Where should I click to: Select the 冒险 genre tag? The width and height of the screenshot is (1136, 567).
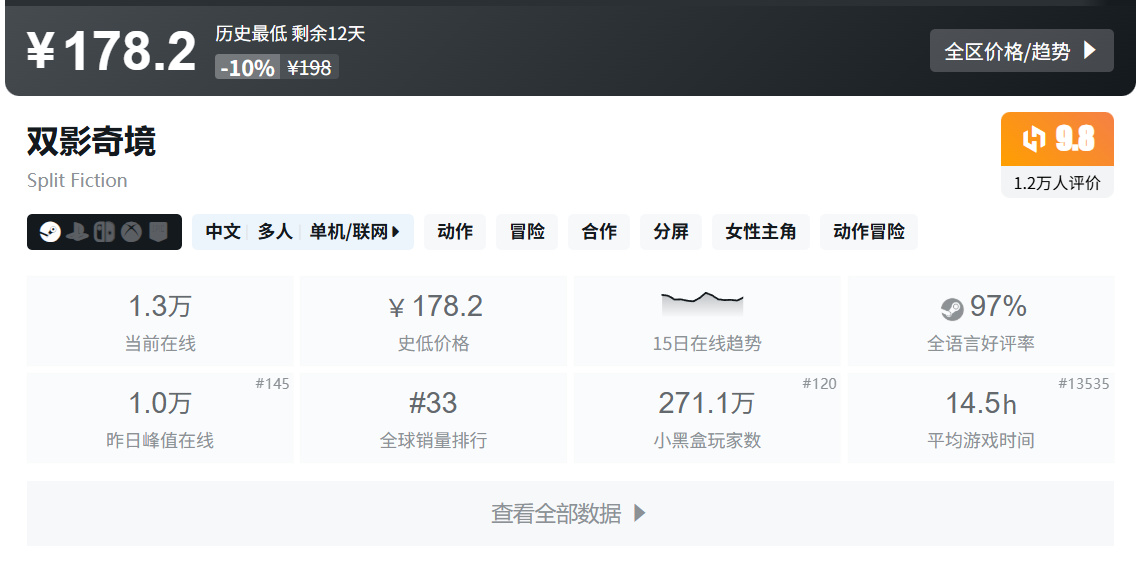(x=527, y=232)
